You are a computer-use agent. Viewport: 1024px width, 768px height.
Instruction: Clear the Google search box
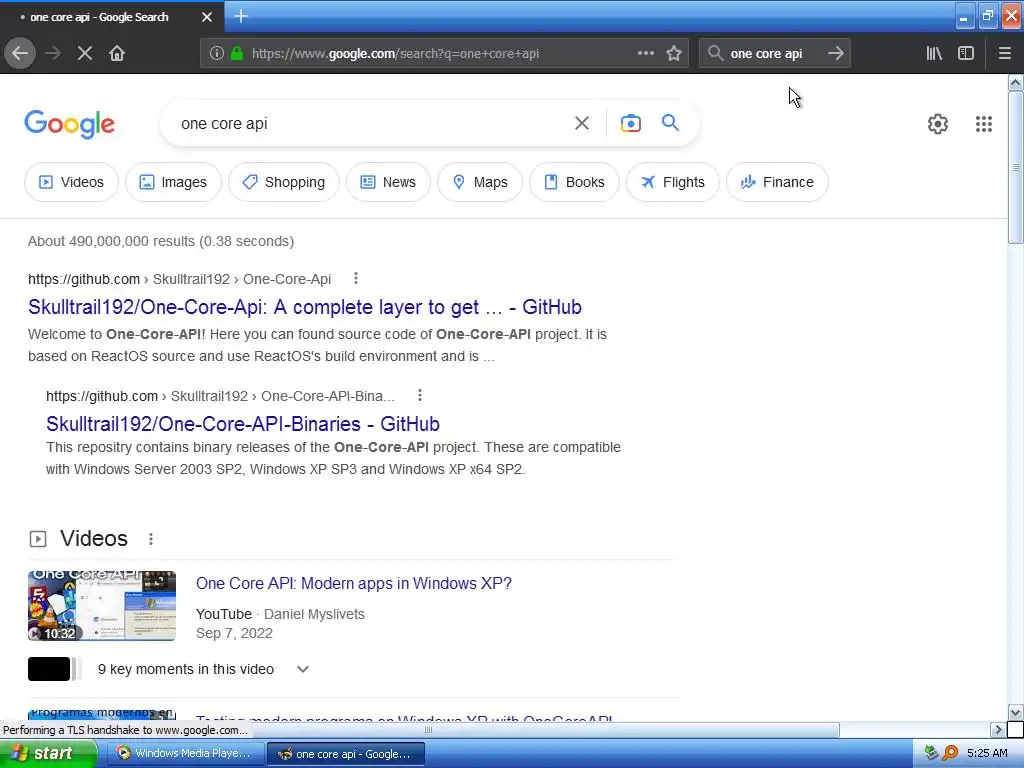[x=582, y=123]
